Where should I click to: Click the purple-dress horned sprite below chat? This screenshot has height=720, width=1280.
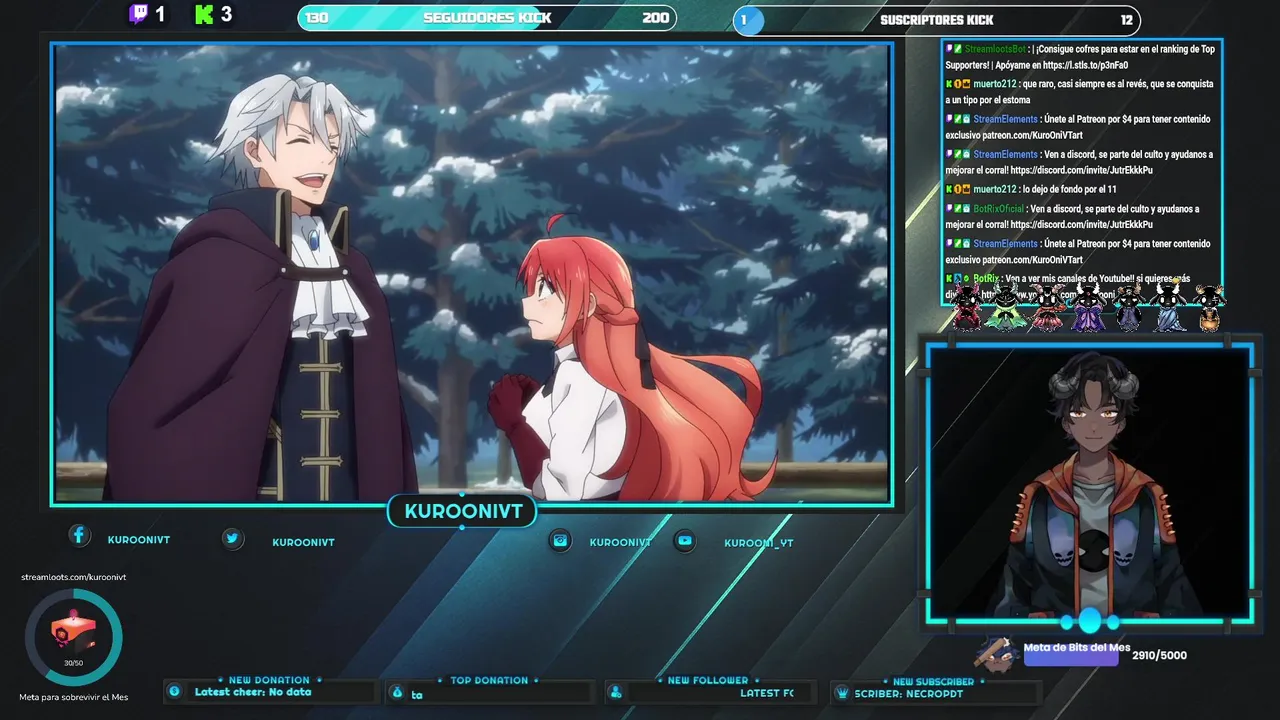pyautogui.click(x=1087, y=307)
